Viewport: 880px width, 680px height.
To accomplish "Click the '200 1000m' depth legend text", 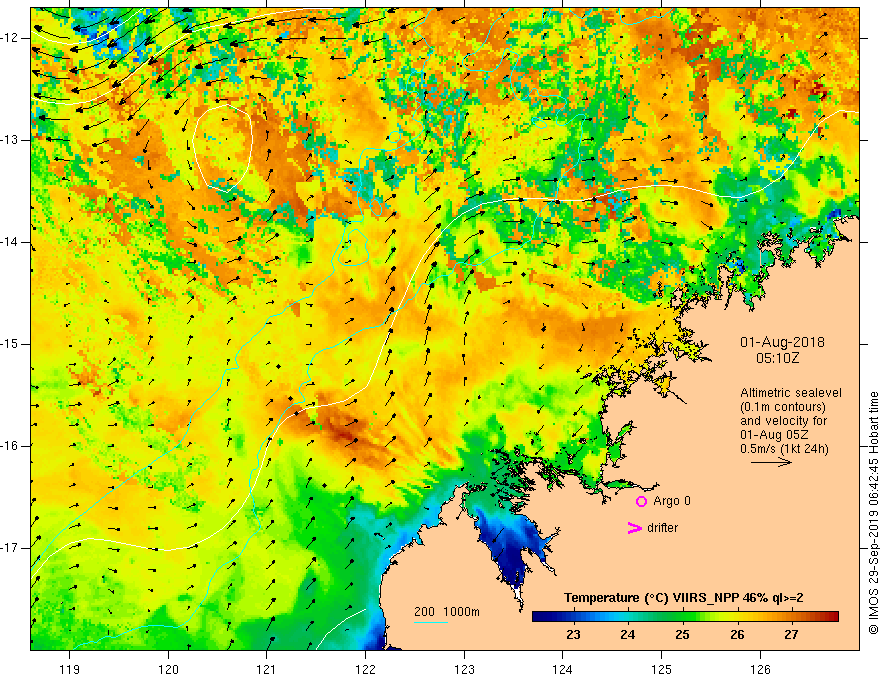I will 447,612.
